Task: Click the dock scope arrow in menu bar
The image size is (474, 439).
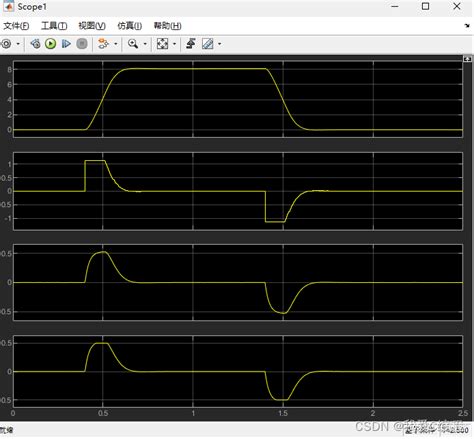Action: (x=467, y=26)
